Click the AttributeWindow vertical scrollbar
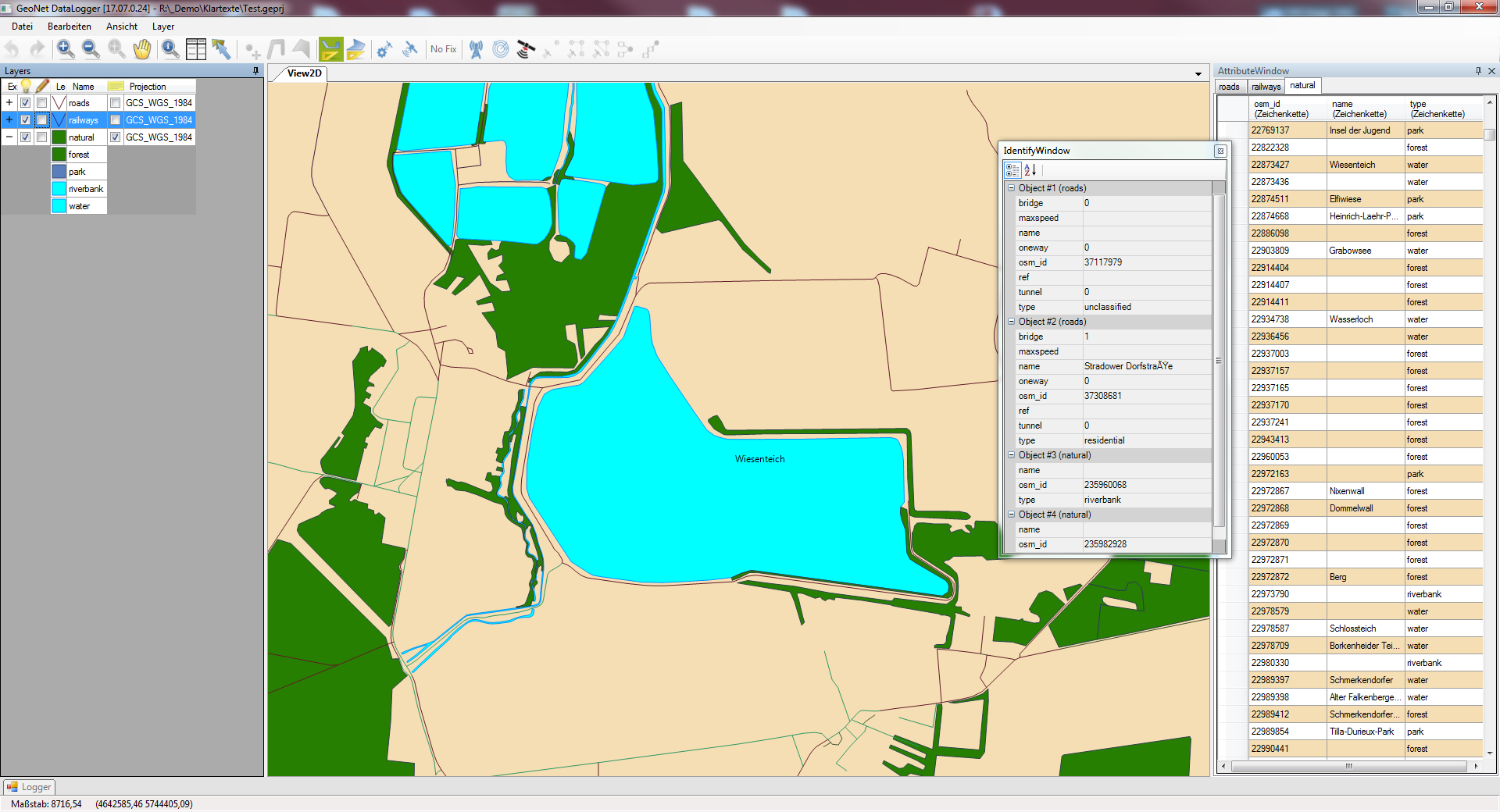The width and height of the screenshot is (1500, 812). click(x=1490, y=426)
